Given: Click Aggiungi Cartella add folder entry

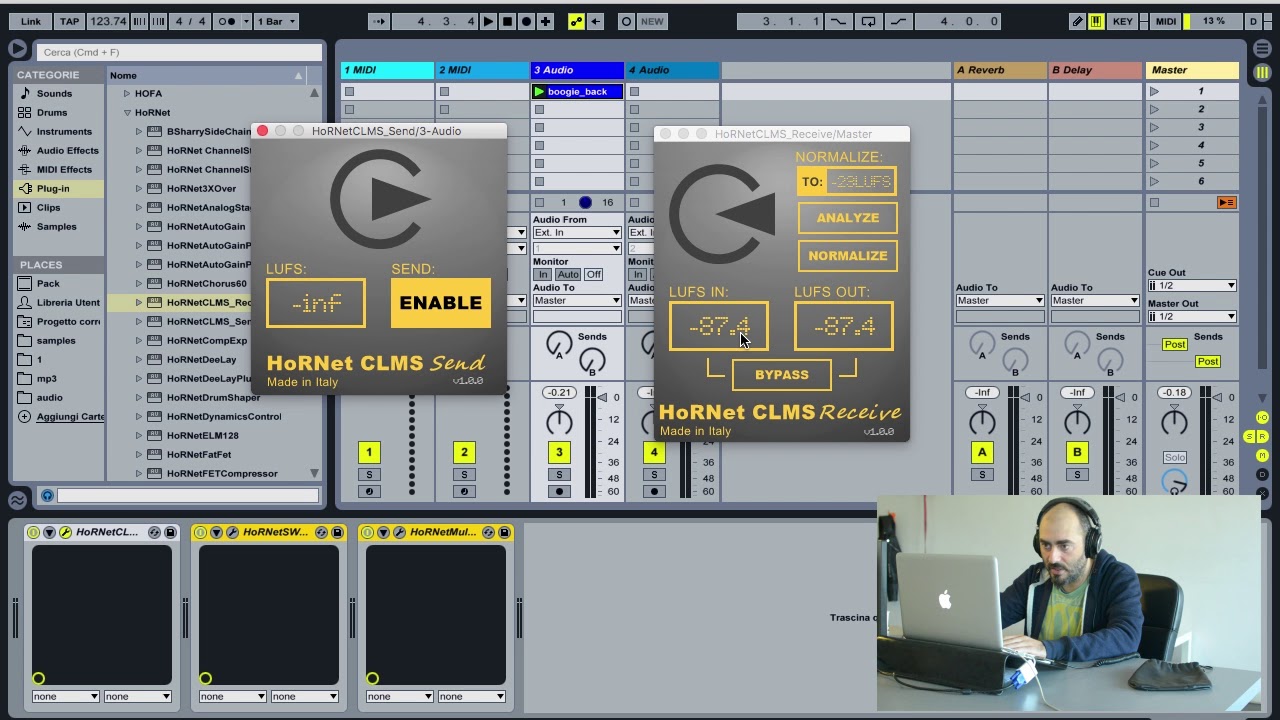Looking at the screenshot, I should [x=70, y=416].
